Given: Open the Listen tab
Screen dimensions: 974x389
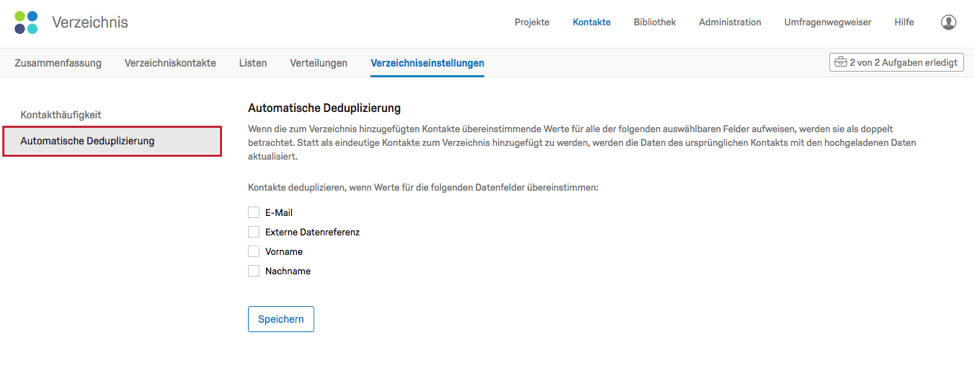Looking at the screenshot, I should (x=253, y=63).
